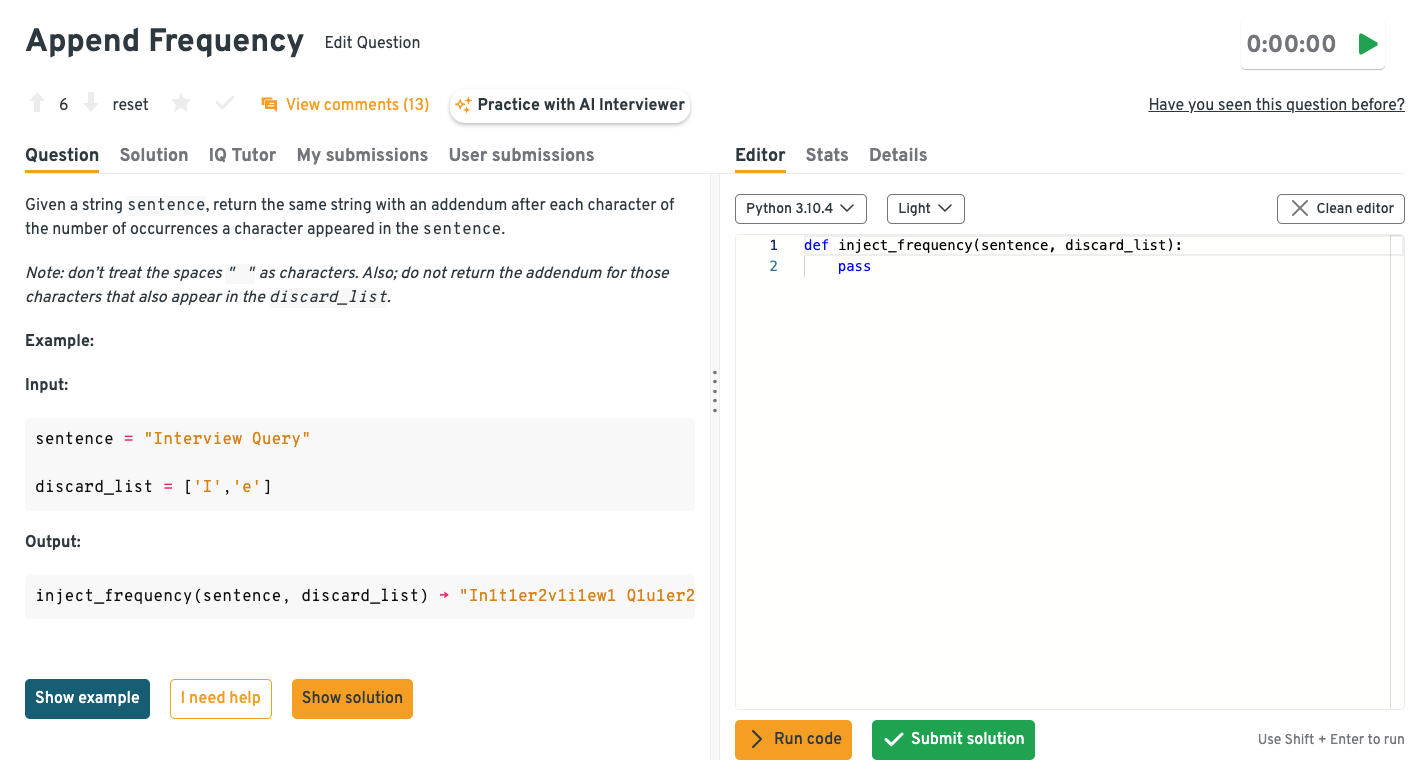Viewport: 1425px width, 778px height.
Task: Click the arrow icon on Run code
Action: pyautogui.click(x=757, y=740)
